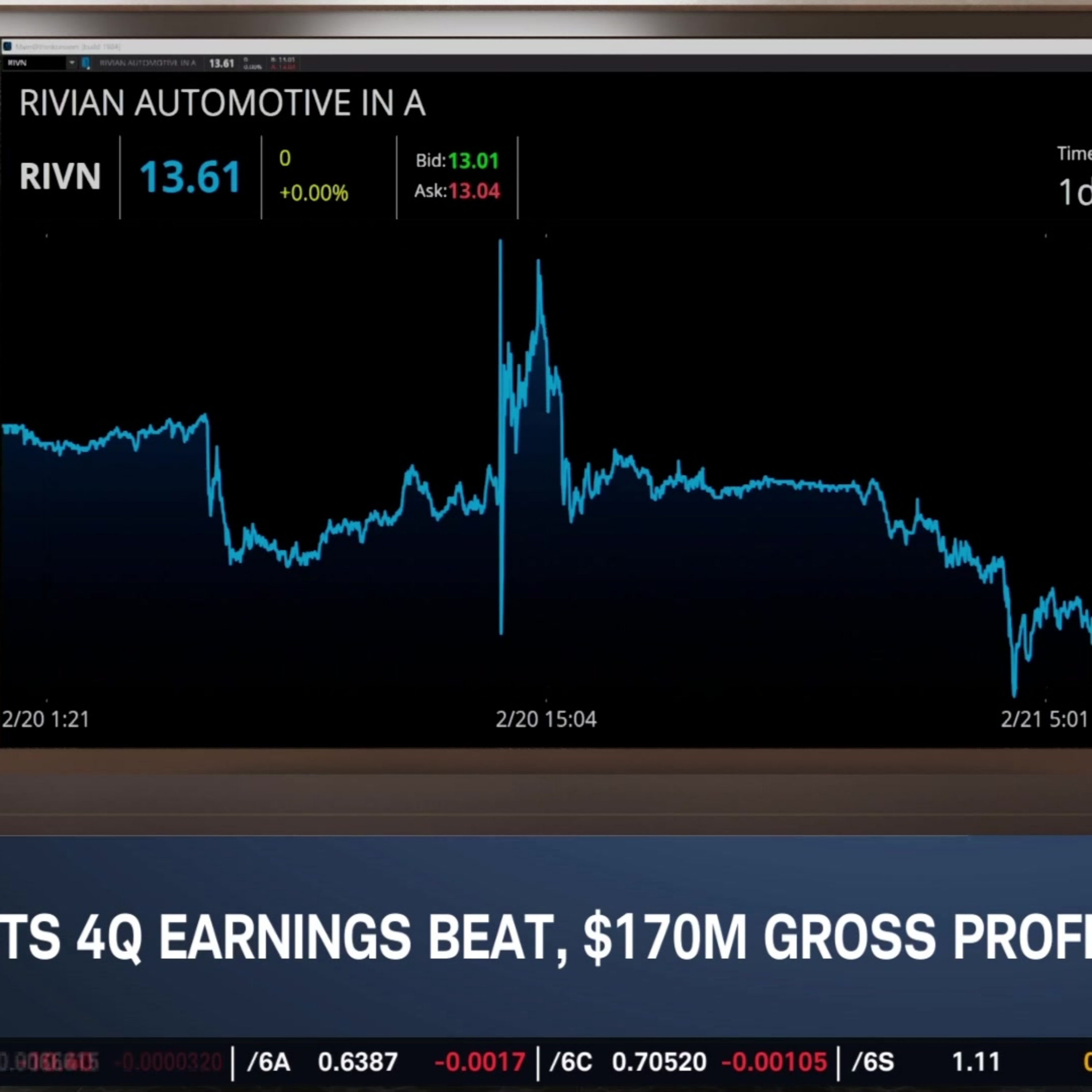This screenshot has height=1092, width=1092.
Task: Click the 4Q earnings beat headline banner
Action: point(546,937)
